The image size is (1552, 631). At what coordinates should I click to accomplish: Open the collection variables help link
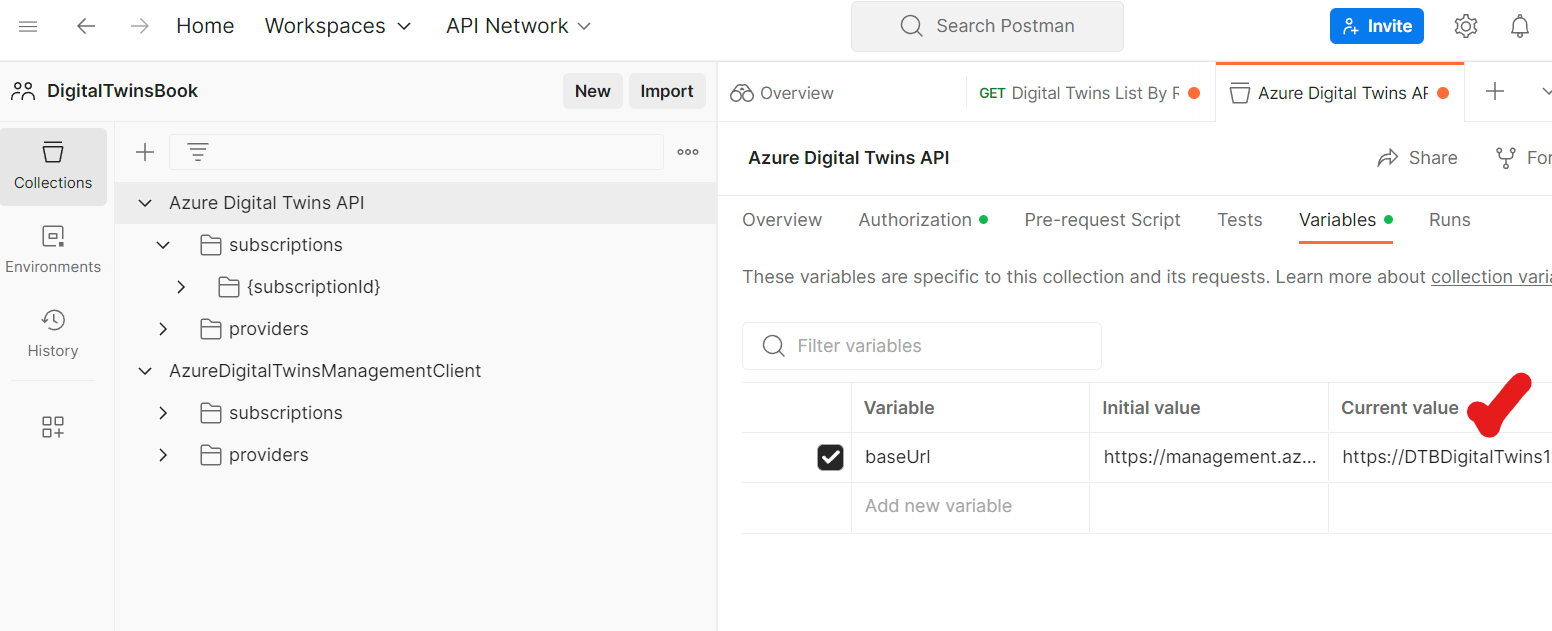[1491, 277]
